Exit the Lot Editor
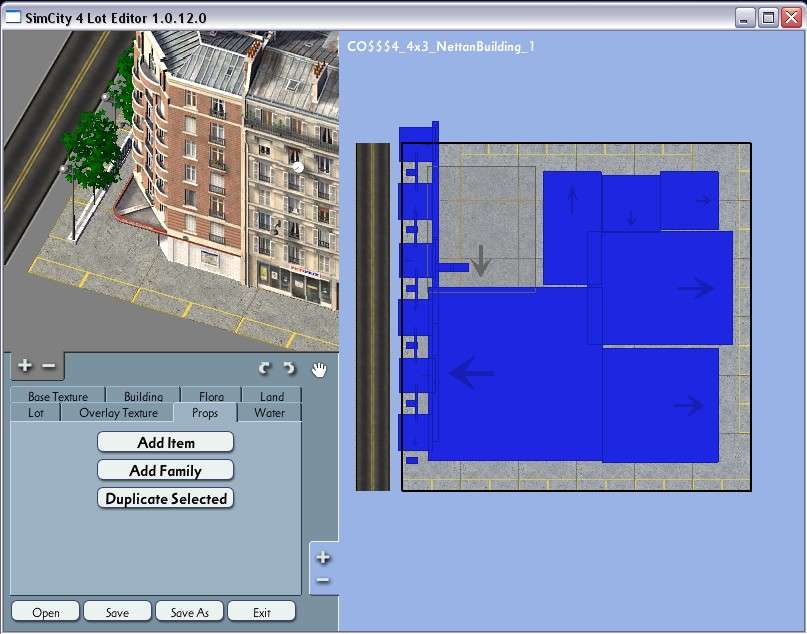The height and width of the screenshot is (634, 807). (x=261, y=612)
